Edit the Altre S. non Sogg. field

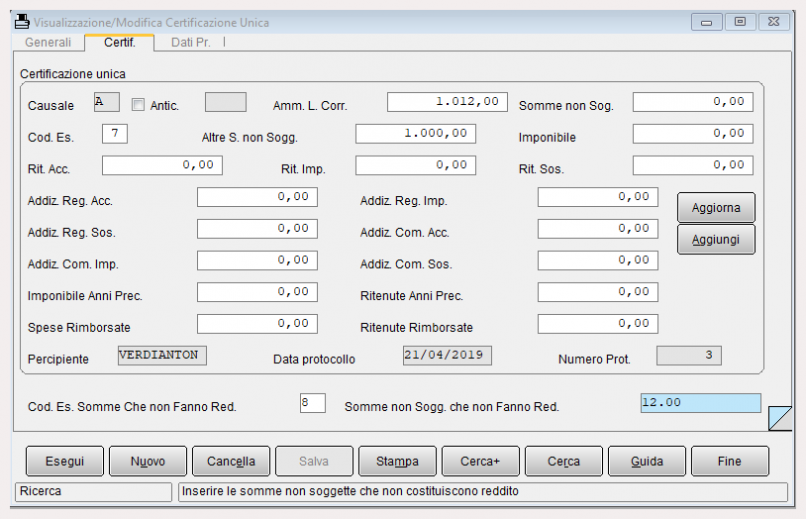[x=415, y=134]
